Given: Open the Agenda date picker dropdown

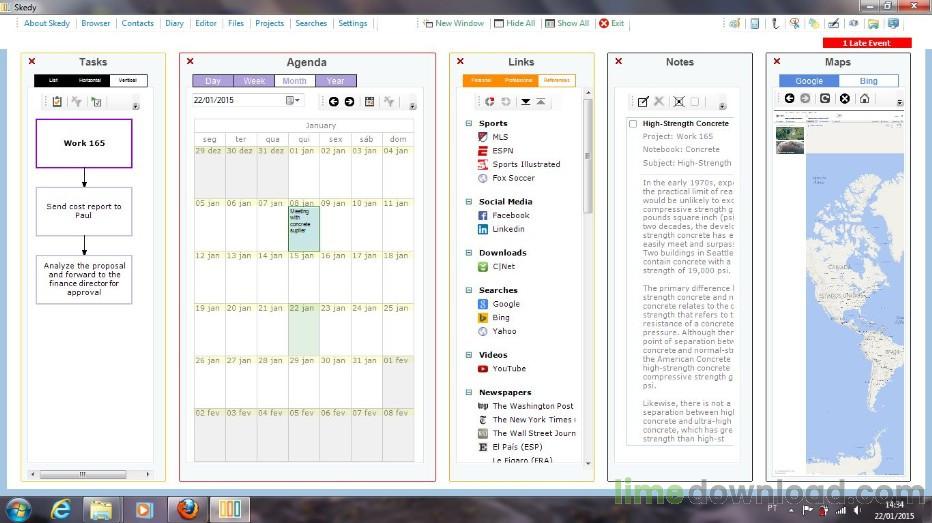Looking at the screenshot, I should tap(293, 100).
